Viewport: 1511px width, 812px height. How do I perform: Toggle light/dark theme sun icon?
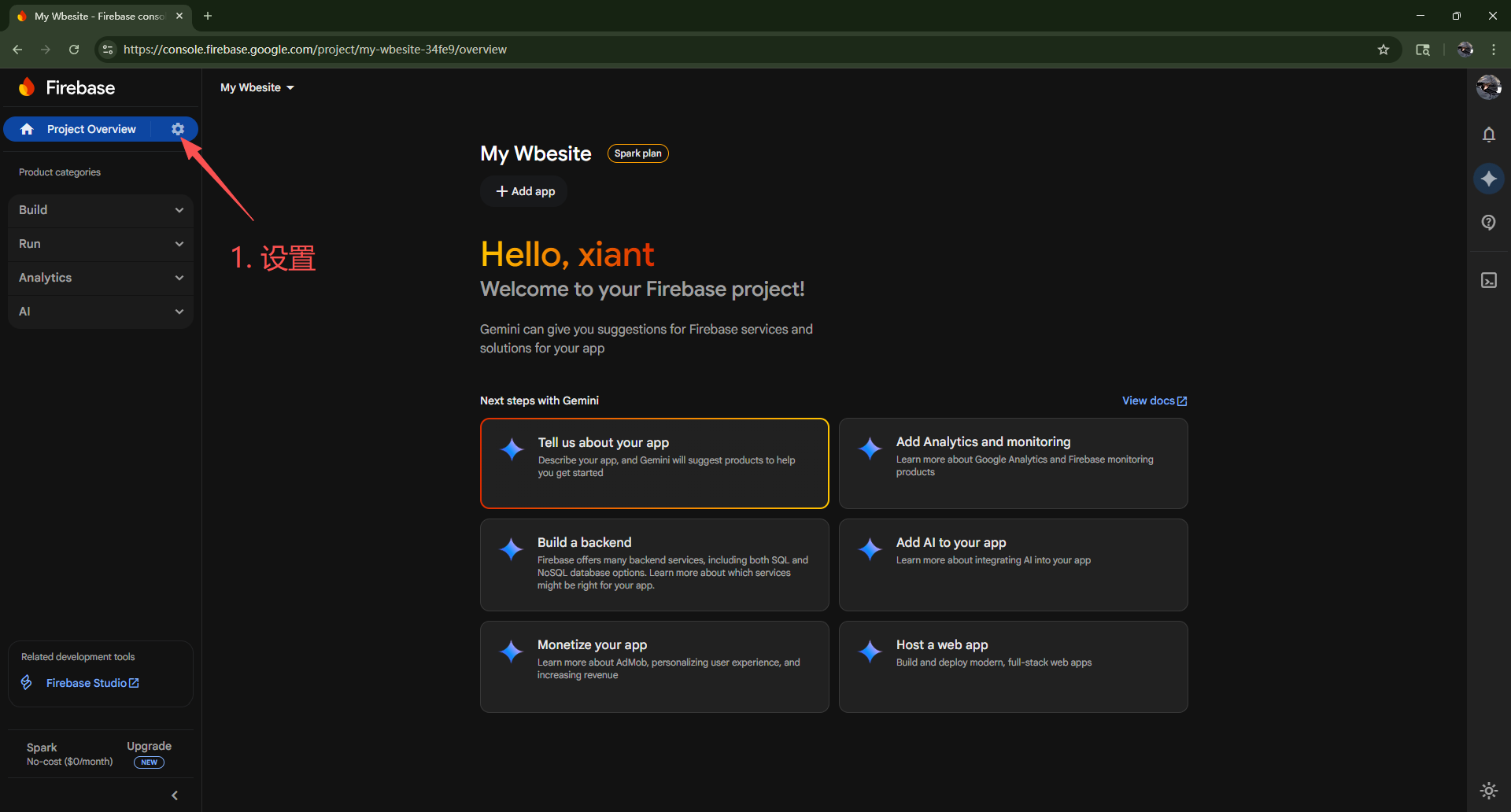(x=1488, y=791)
